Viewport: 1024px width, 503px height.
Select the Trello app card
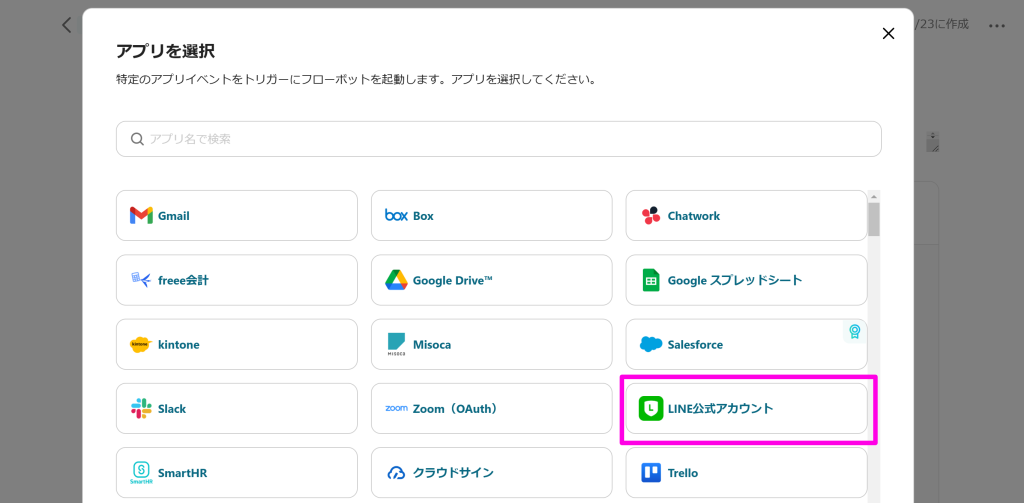746,473
